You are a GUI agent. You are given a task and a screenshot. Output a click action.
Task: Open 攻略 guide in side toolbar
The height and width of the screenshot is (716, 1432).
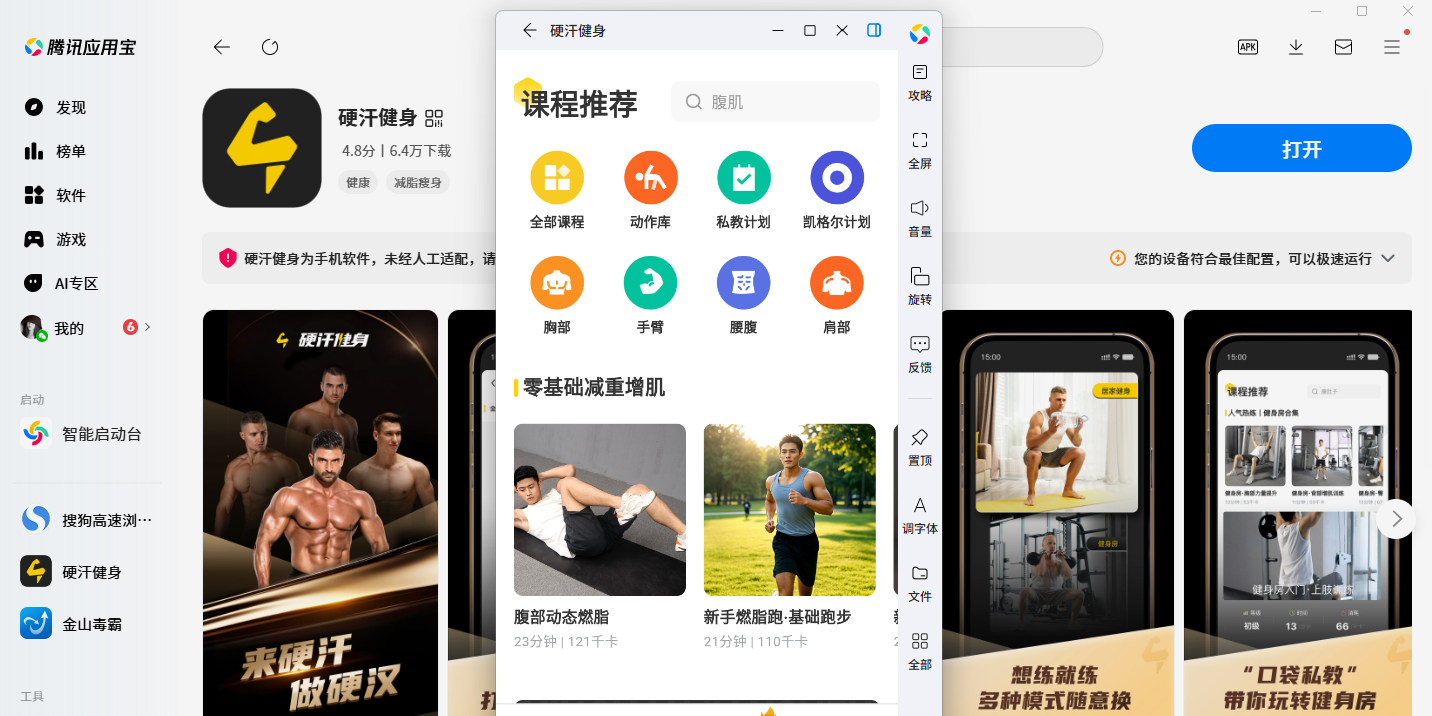coord(920,83)
